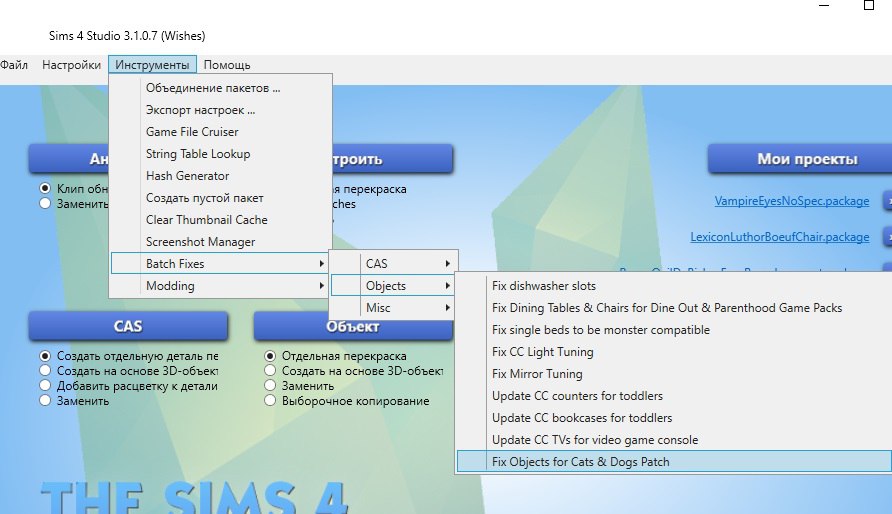
Task: Close the Инструменты menu
Action: (152, 65)
